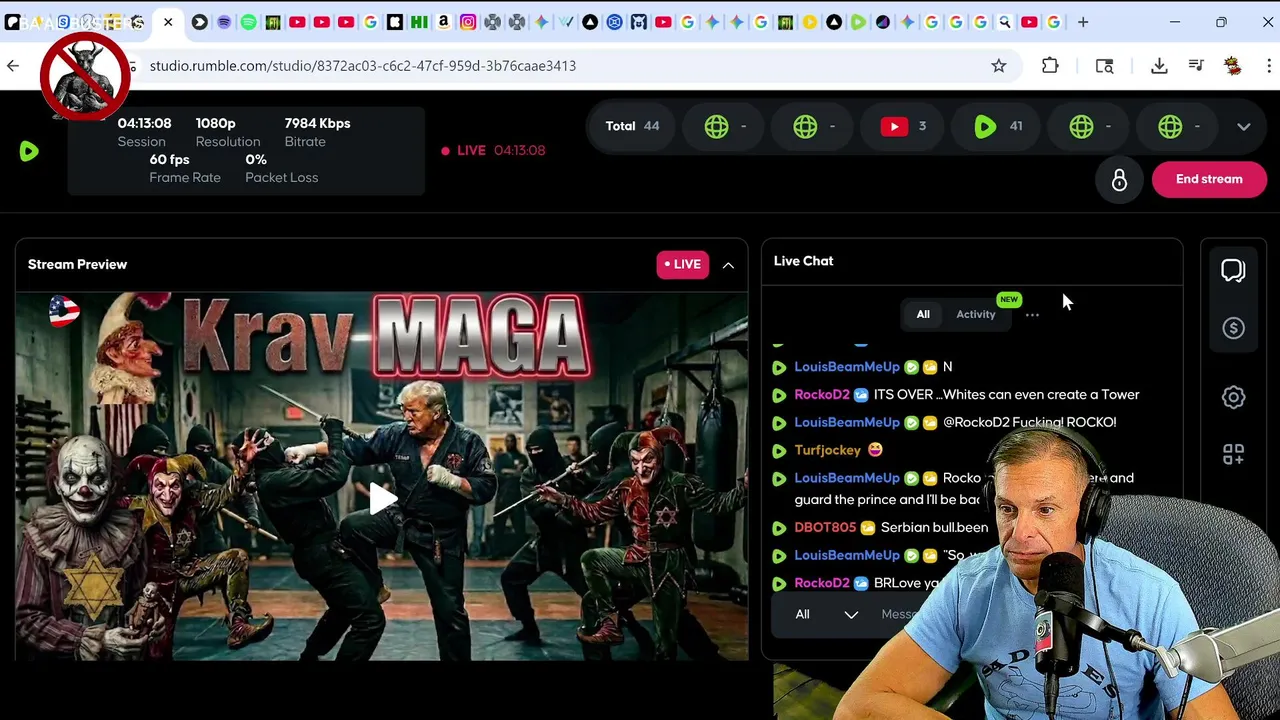Screen dimensions: 1280x720
Task: Open the Live Chat panel icon in sidebar
Action: tap(1233, 271)
